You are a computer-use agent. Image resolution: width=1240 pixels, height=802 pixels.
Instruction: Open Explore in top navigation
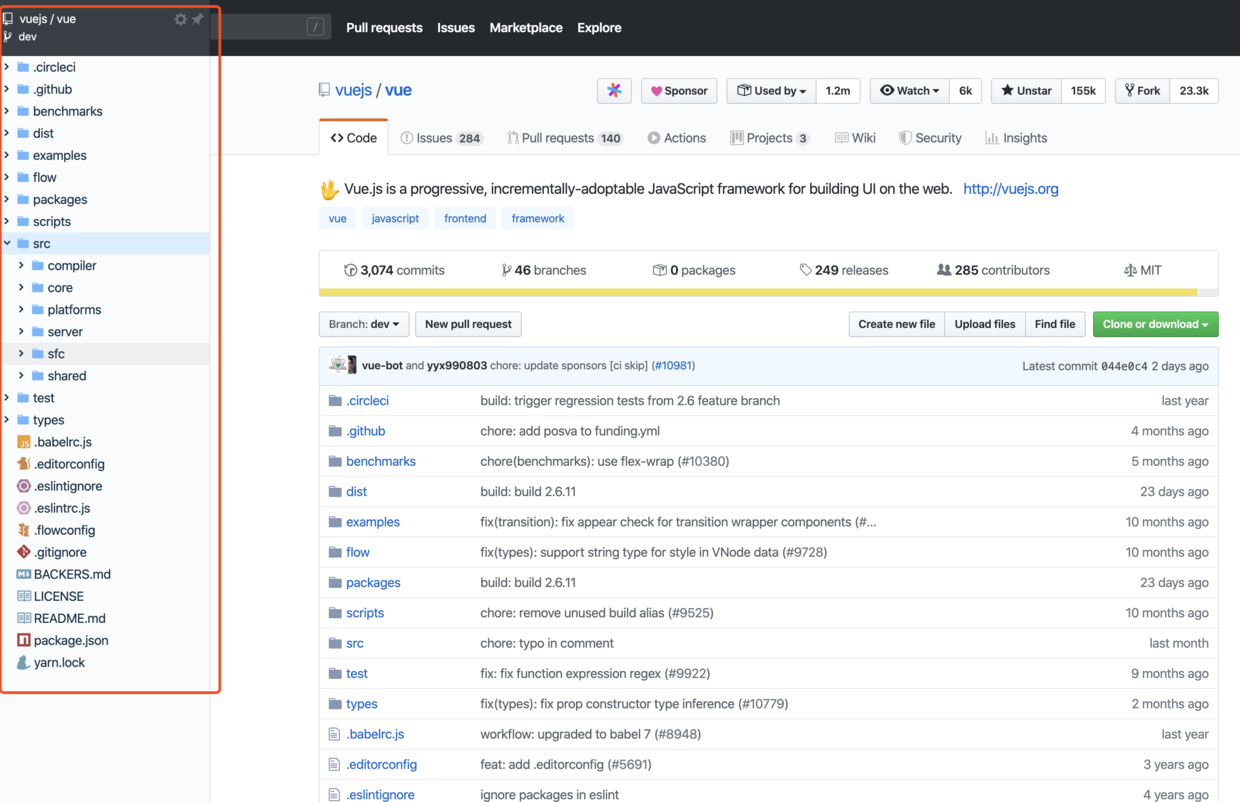[x=599, y=28]
